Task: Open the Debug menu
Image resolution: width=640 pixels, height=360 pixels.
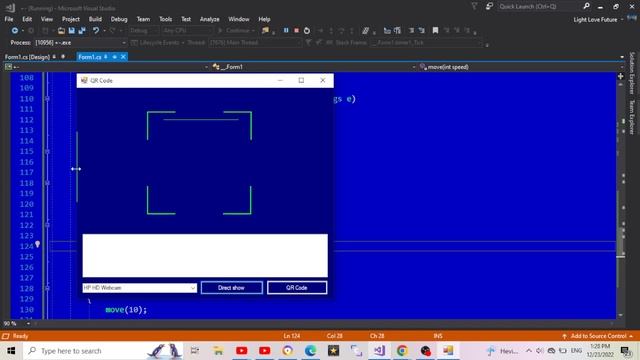Action: (119, 19)
